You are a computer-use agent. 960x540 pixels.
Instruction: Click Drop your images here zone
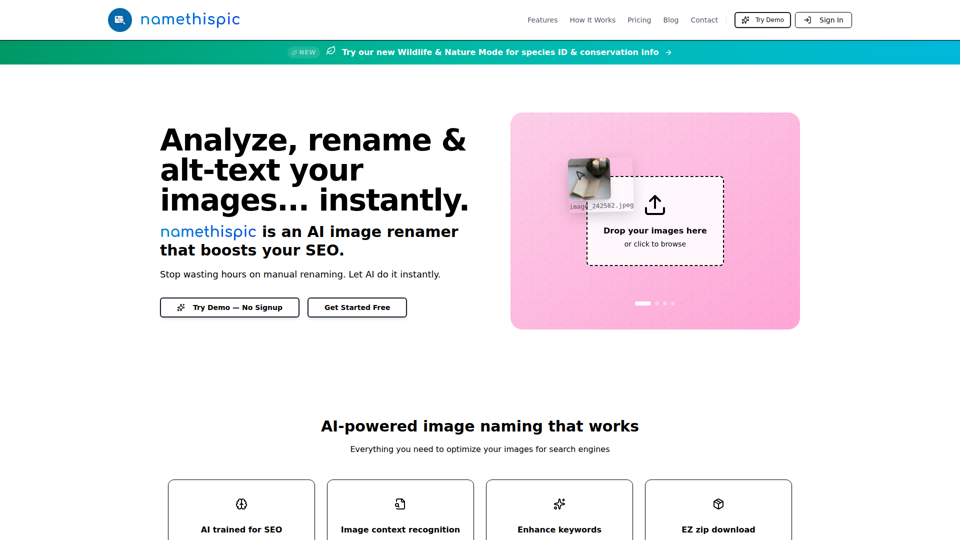(655, 221)
